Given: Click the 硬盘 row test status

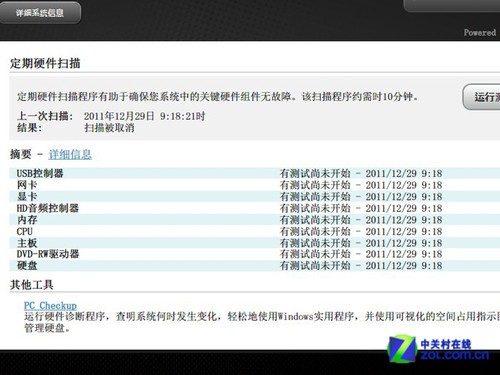Looking at the screenshot, I should tap(361, 266).
